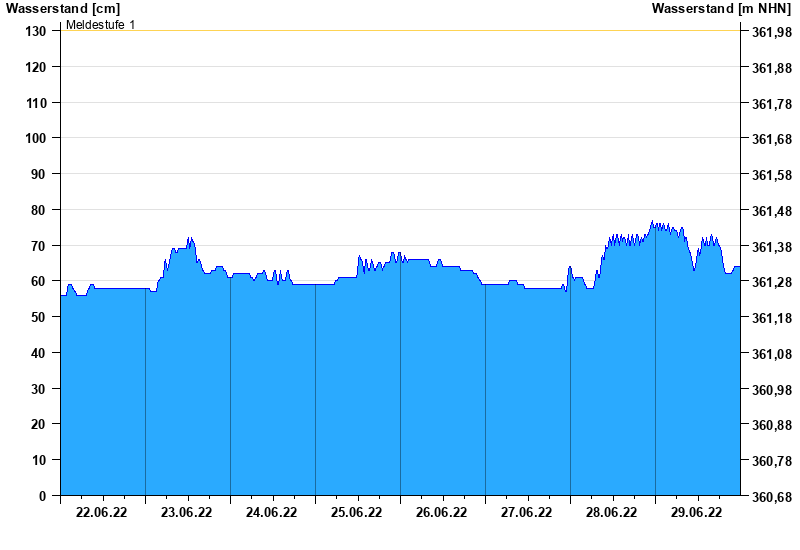Click the left axis value 70
Screen dimensions: 800x550
pyautogui.click(x=38, y=245)
